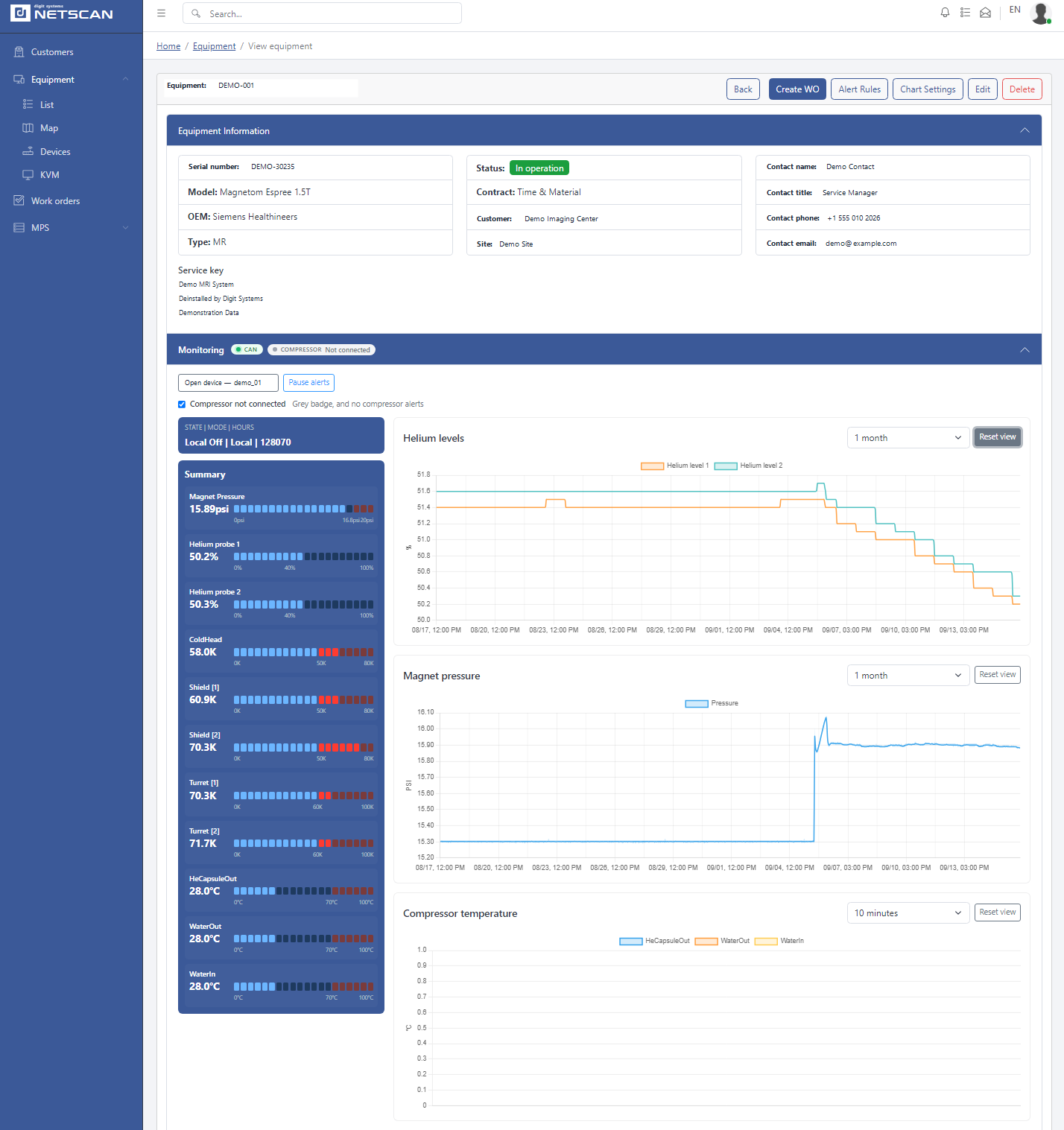Open Helium levels time range dropdown
Screen dimensions: 1064x1130
[908, 438]
